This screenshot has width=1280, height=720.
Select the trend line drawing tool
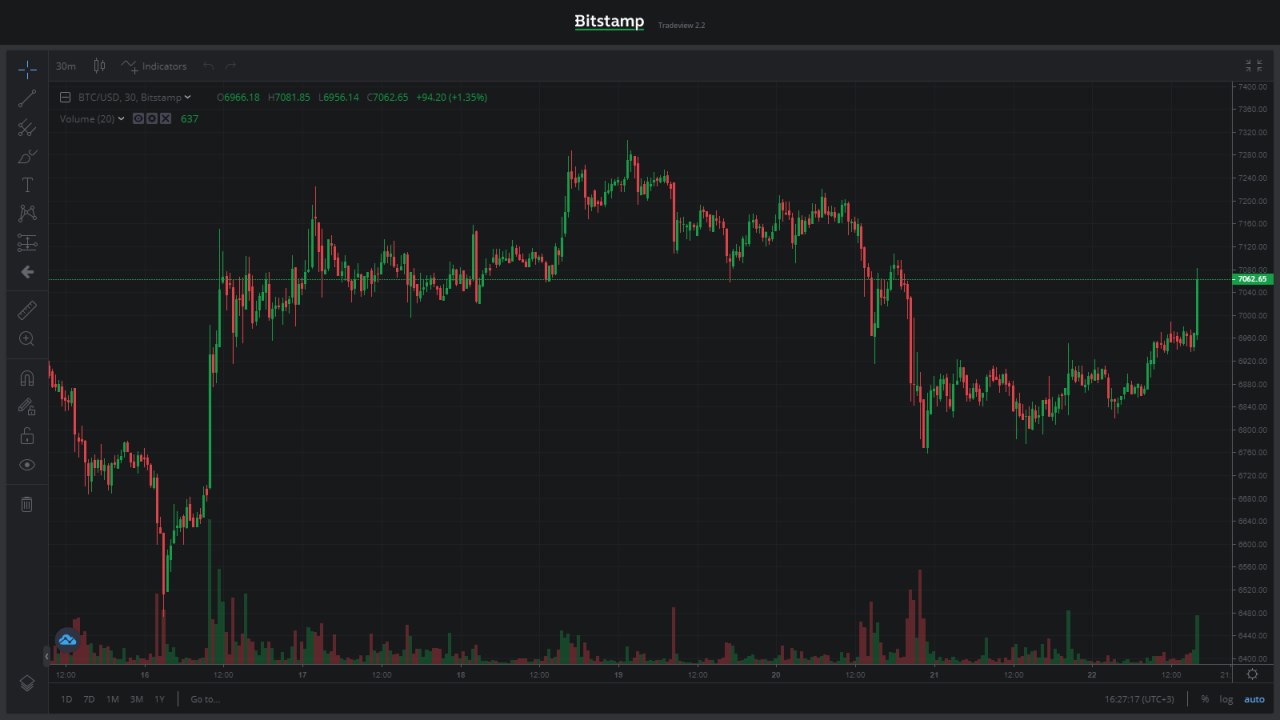click(27, 98)
